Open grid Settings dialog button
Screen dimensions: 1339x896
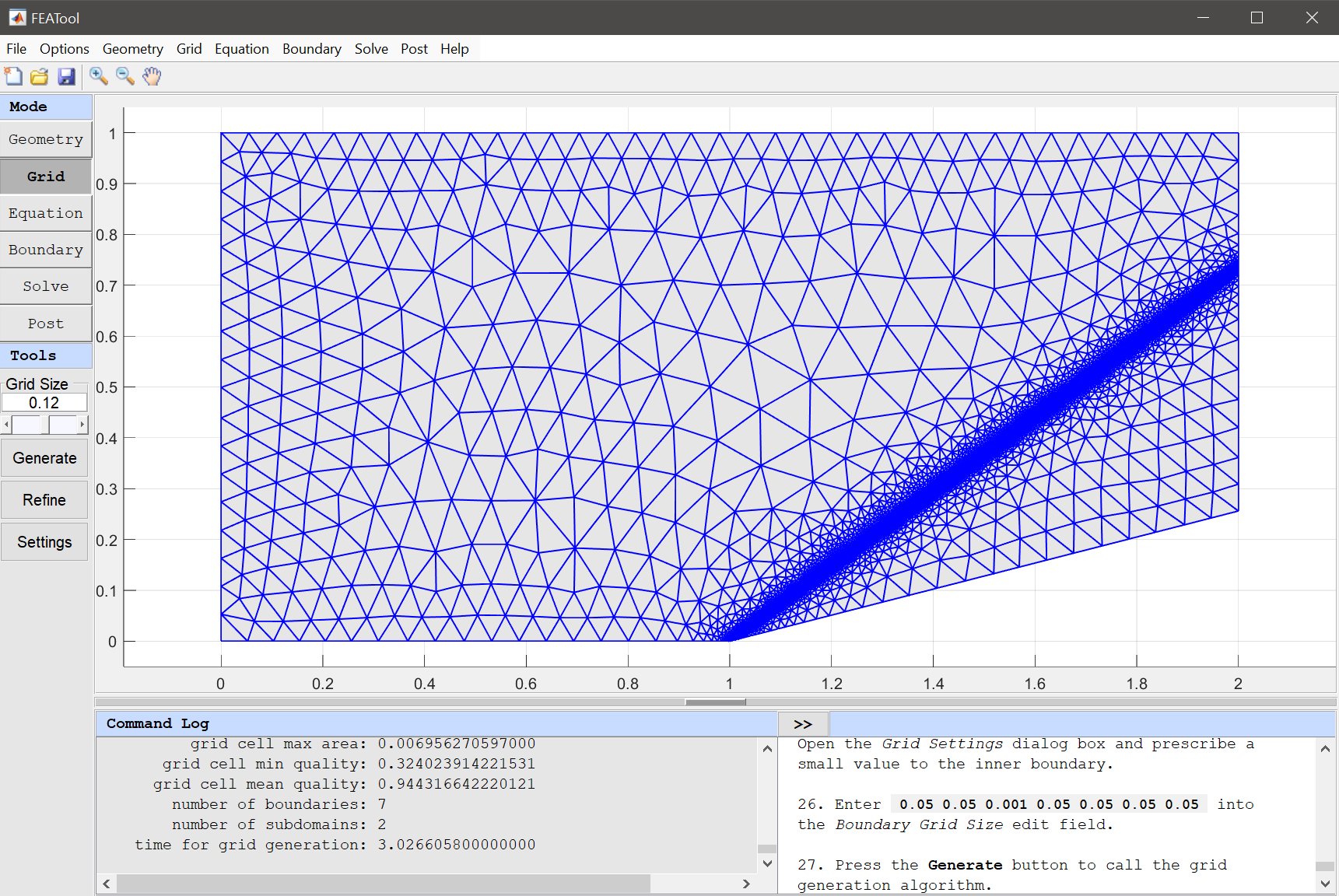click(44, 542)
